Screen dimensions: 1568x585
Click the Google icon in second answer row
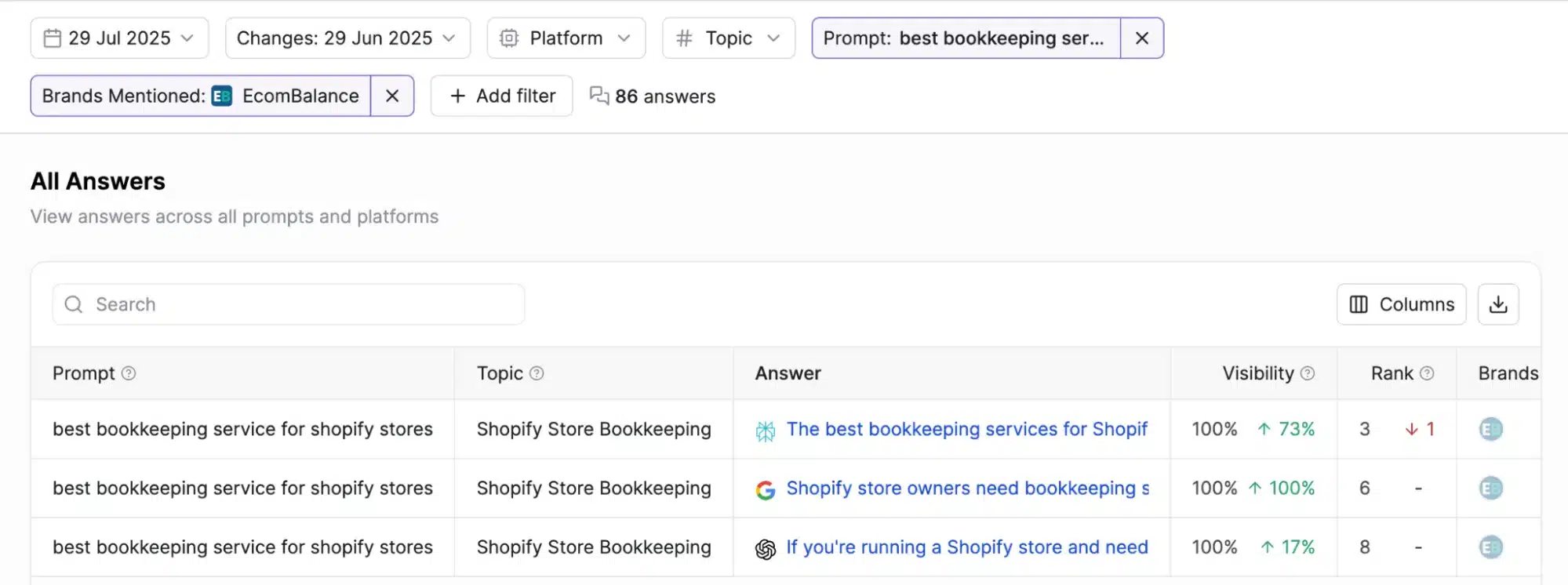pos(766,489)
